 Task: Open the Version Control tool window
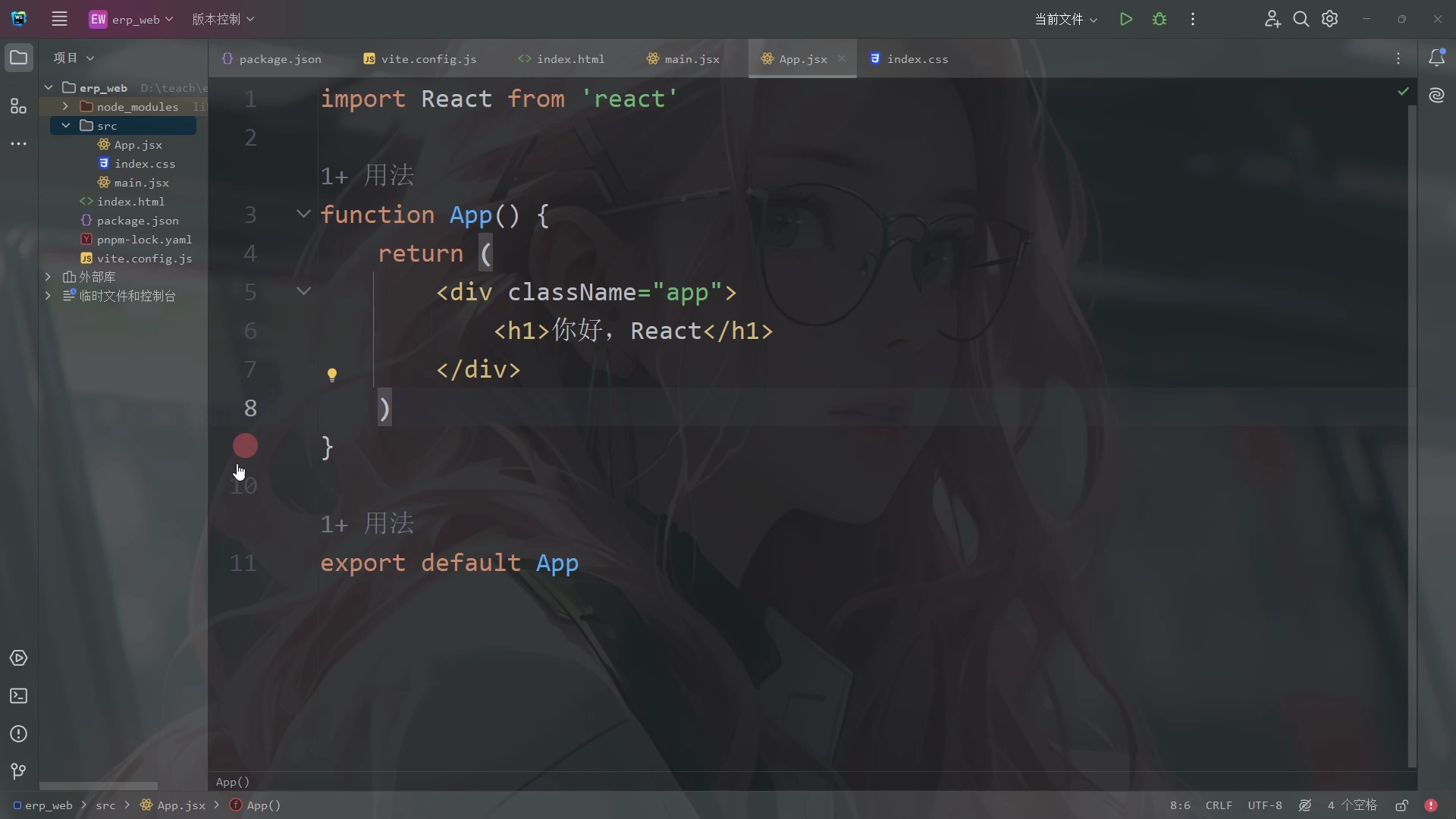coord(18,771)
